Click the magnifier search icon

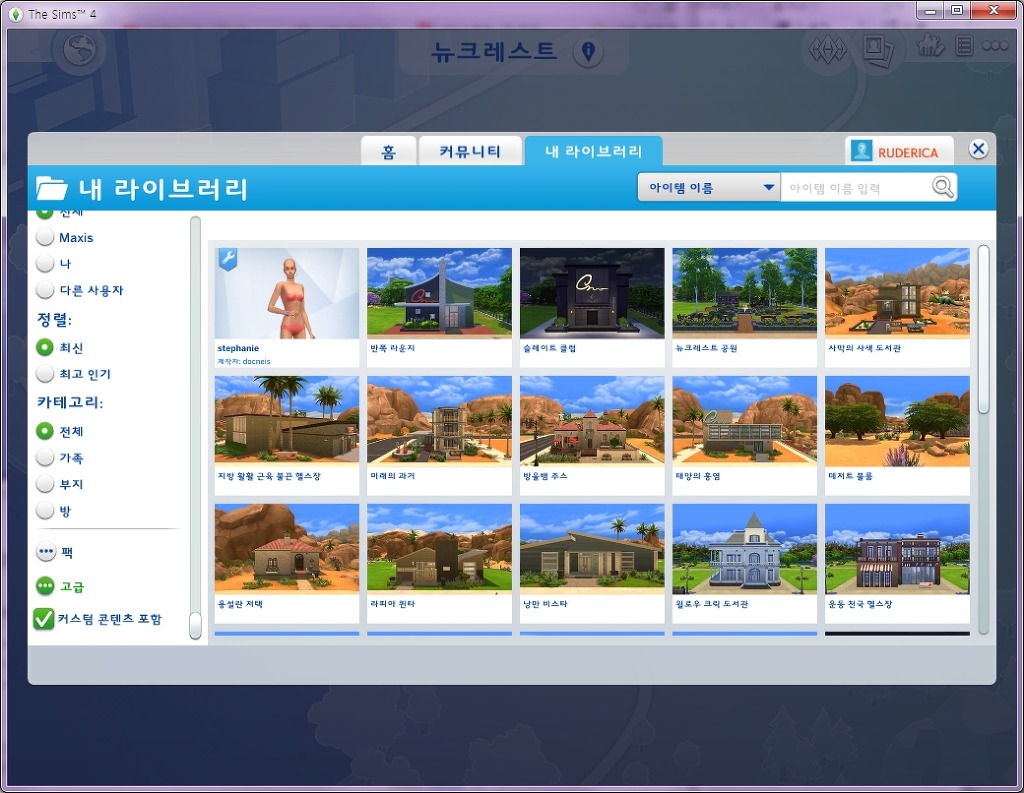point(942,187)
